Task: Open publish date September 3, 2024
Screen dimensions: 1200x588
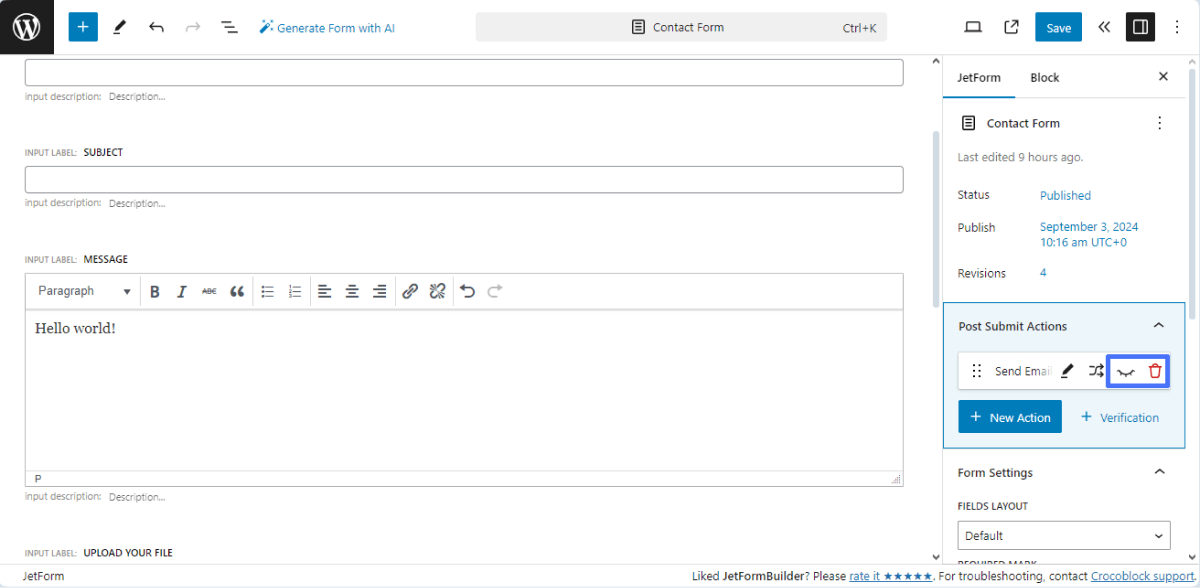Action: click(1089, 235)
